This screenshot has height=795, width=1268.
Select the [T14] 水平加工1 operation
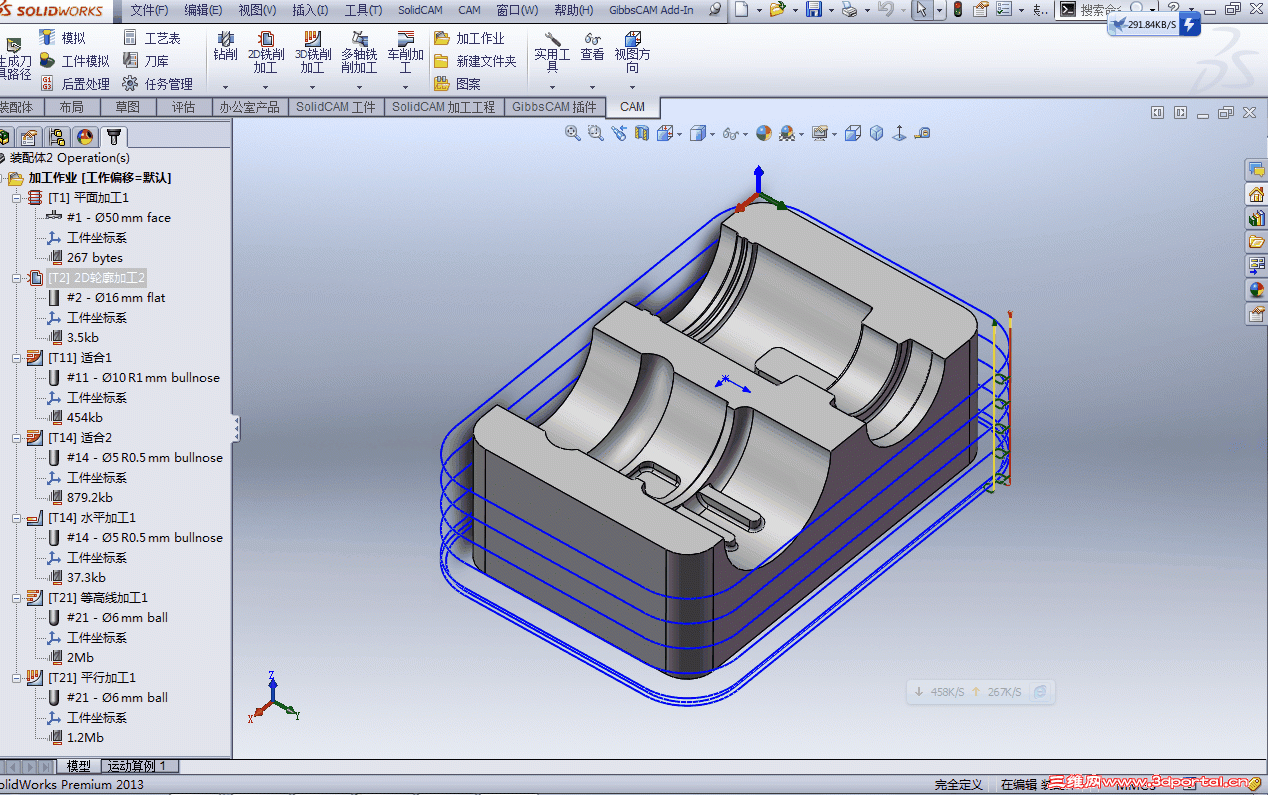[91, 518]
